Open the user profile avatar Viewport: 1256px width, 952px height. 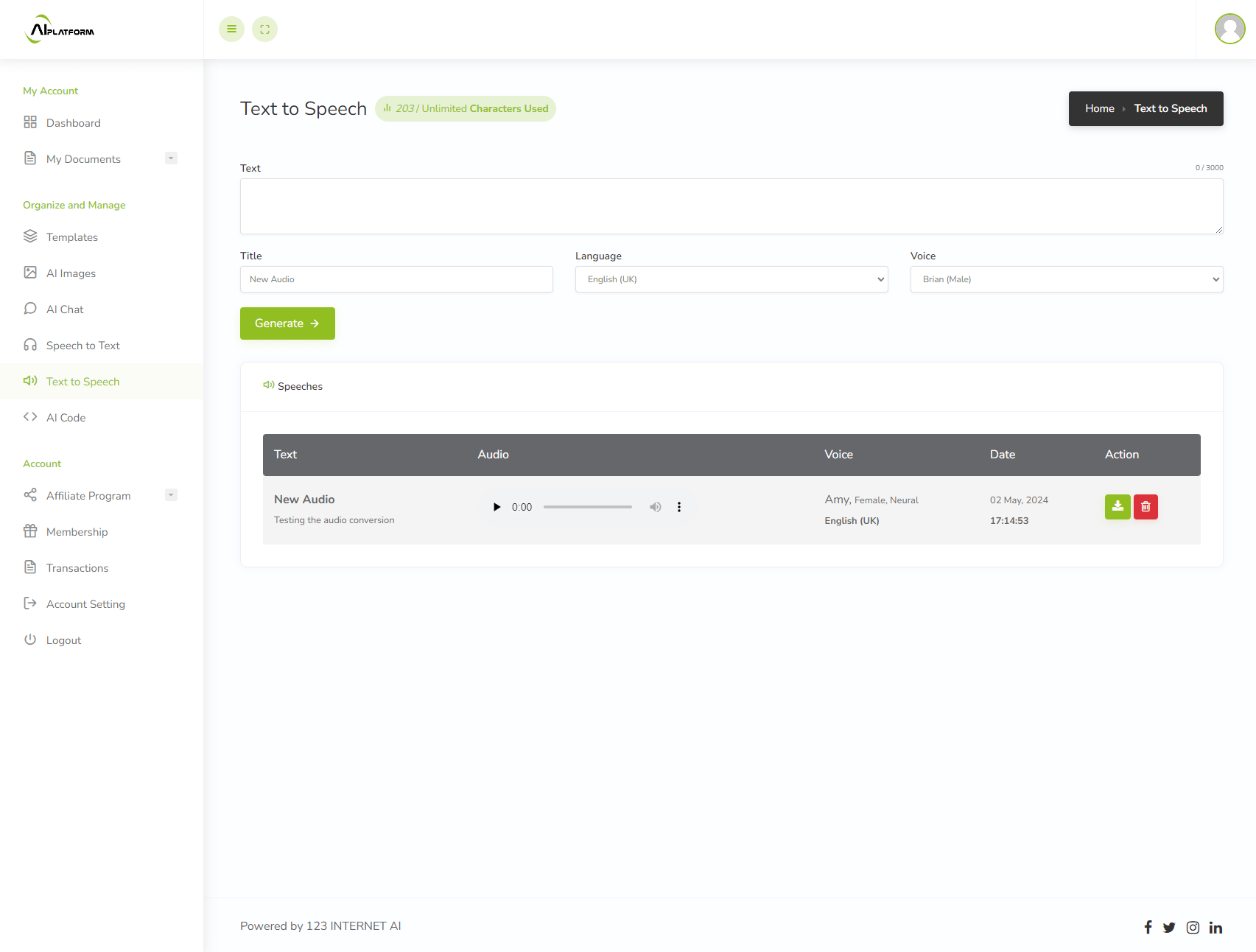tap(1229, 29)
